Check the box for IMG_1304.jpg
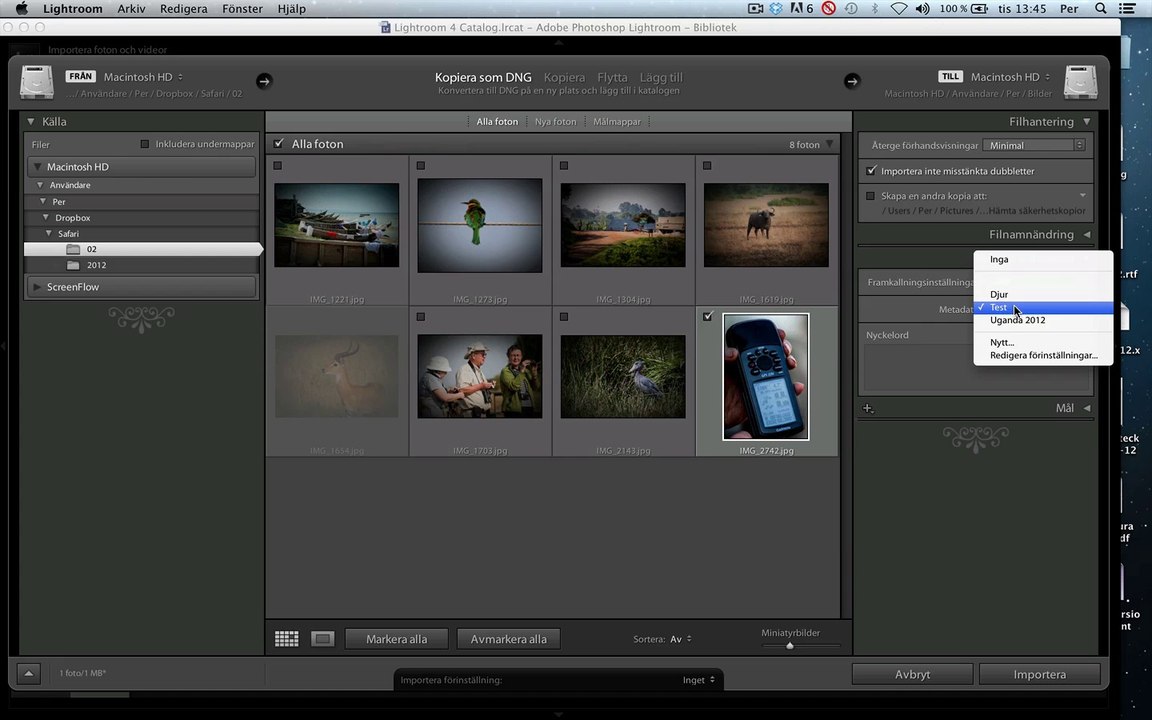The image size is (1152, 720). pos(564,166)
